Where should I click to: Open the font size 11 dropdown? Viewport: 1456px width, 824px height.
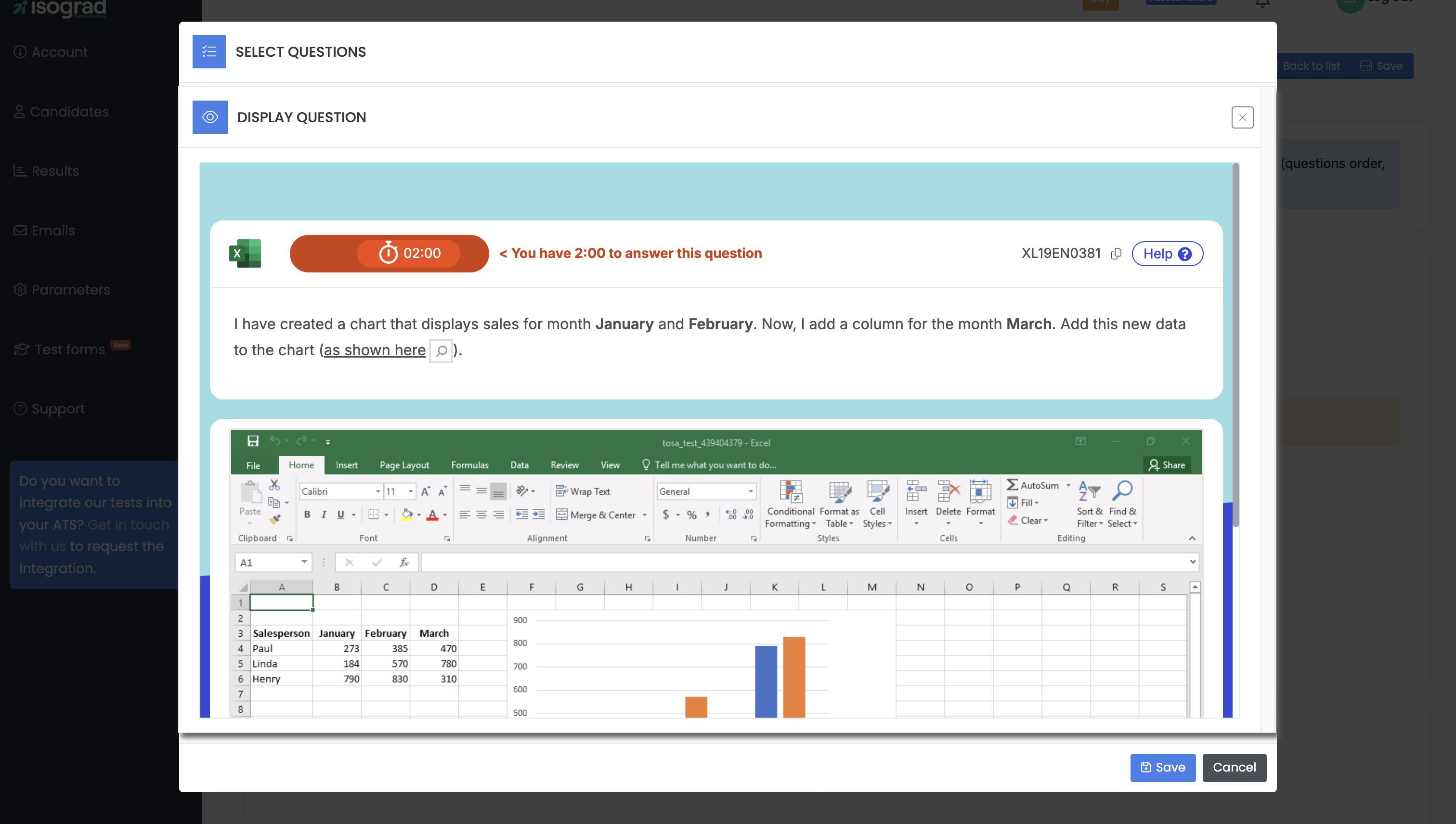[410, 491]
